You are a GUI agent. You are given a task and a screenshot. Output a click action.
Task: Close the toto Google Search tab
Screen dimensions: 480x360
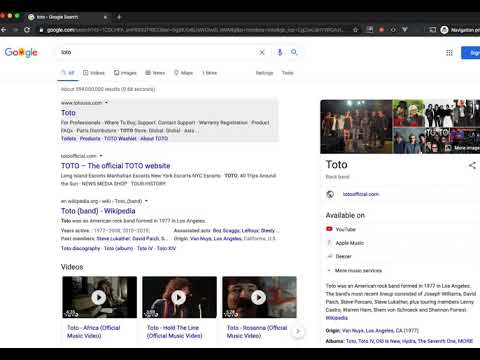click(x=105, y=17)
